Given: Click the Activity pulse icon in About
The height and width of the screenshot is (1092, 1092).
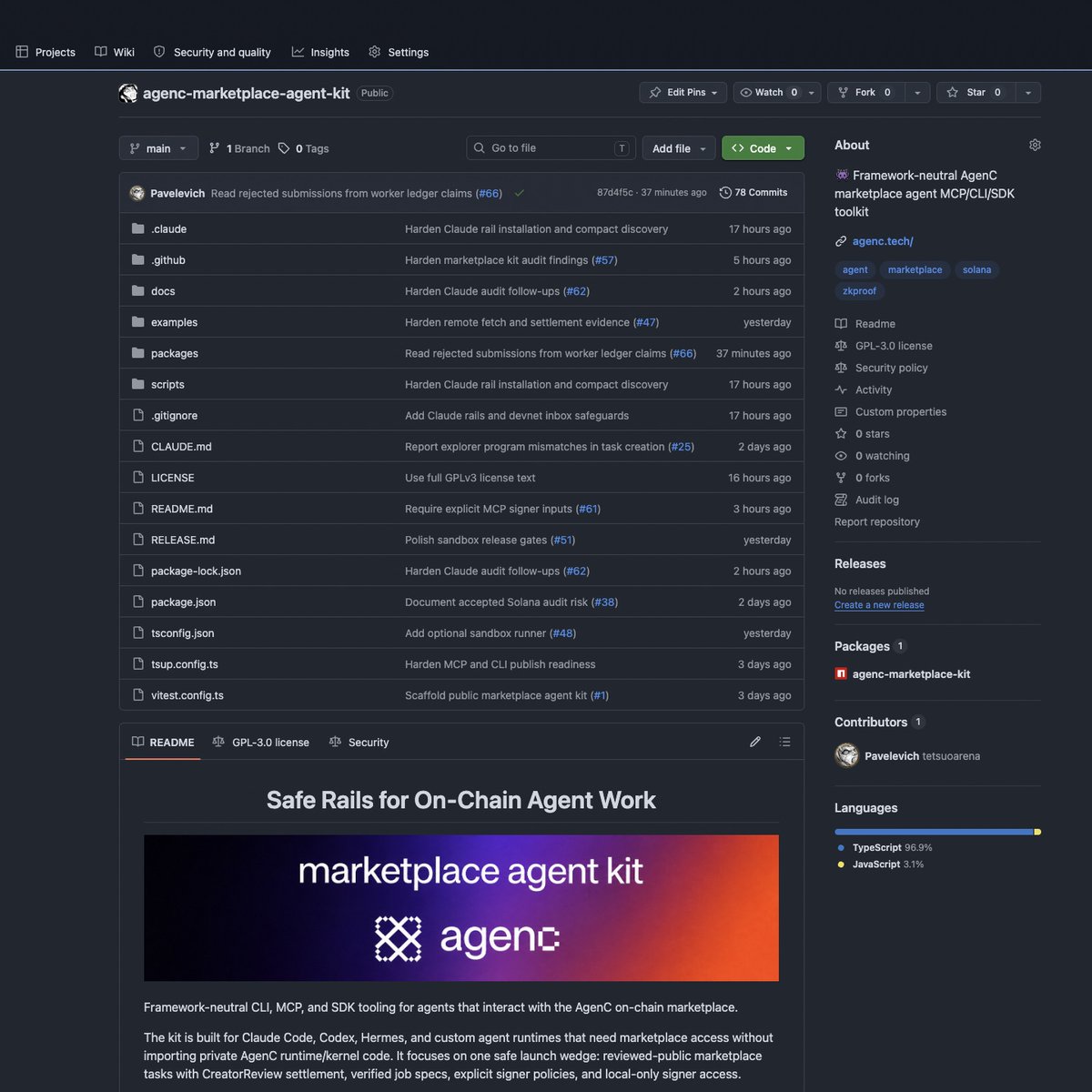Looking at the screenshot, I should 841,389.
